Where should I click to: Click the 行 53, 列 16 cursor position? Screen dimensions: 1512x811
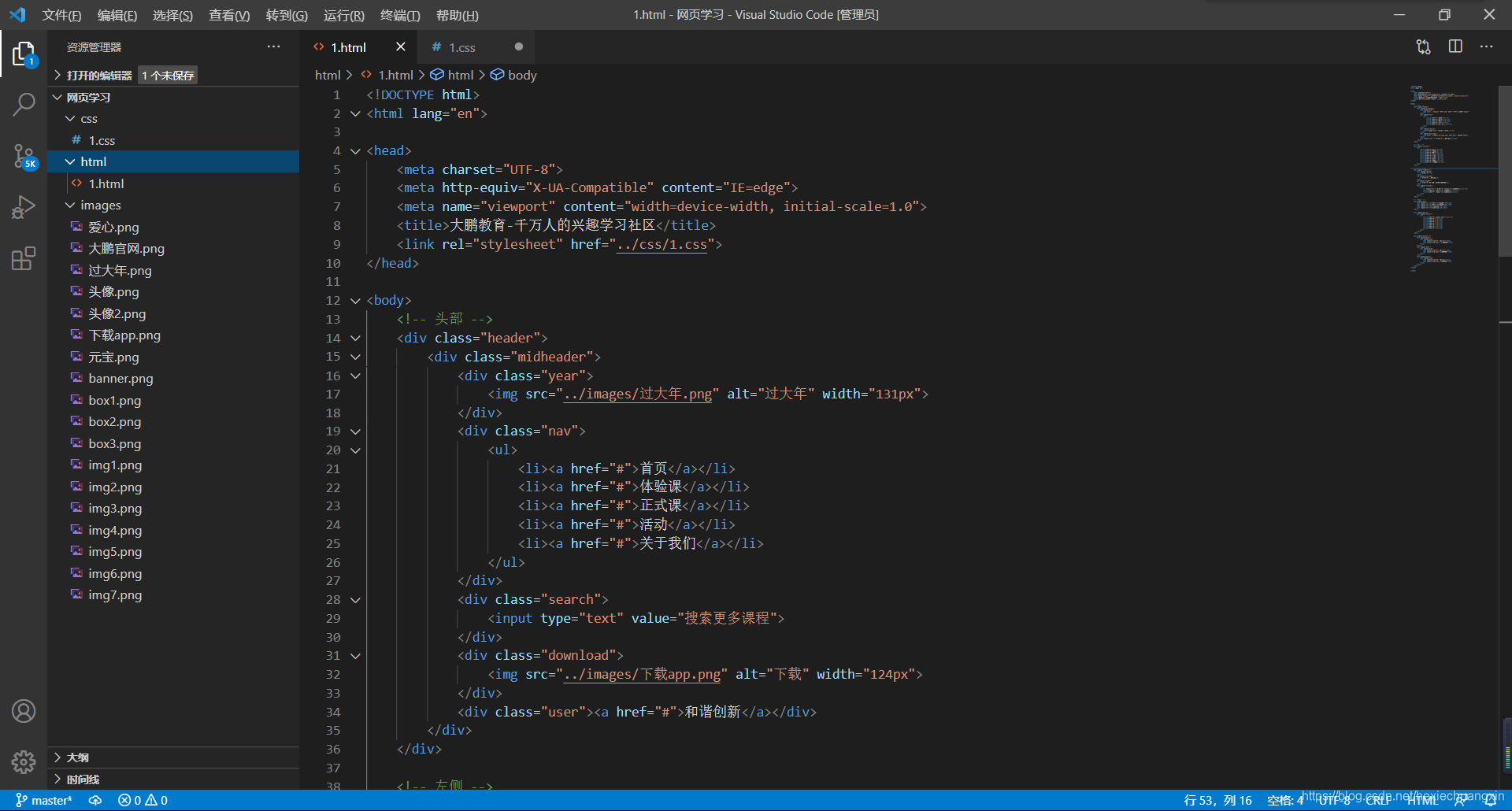click(x=1217, y=800)
